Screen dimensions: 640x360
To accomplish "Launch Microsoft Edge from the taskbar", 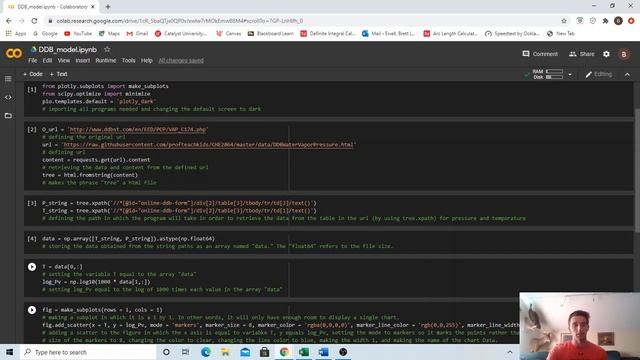I will (206, 352).
